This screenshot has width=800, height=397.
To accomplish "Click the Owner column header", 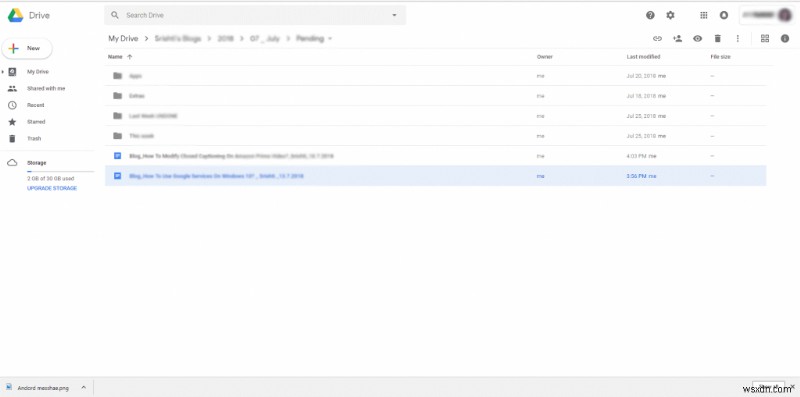I will point(545,57).
